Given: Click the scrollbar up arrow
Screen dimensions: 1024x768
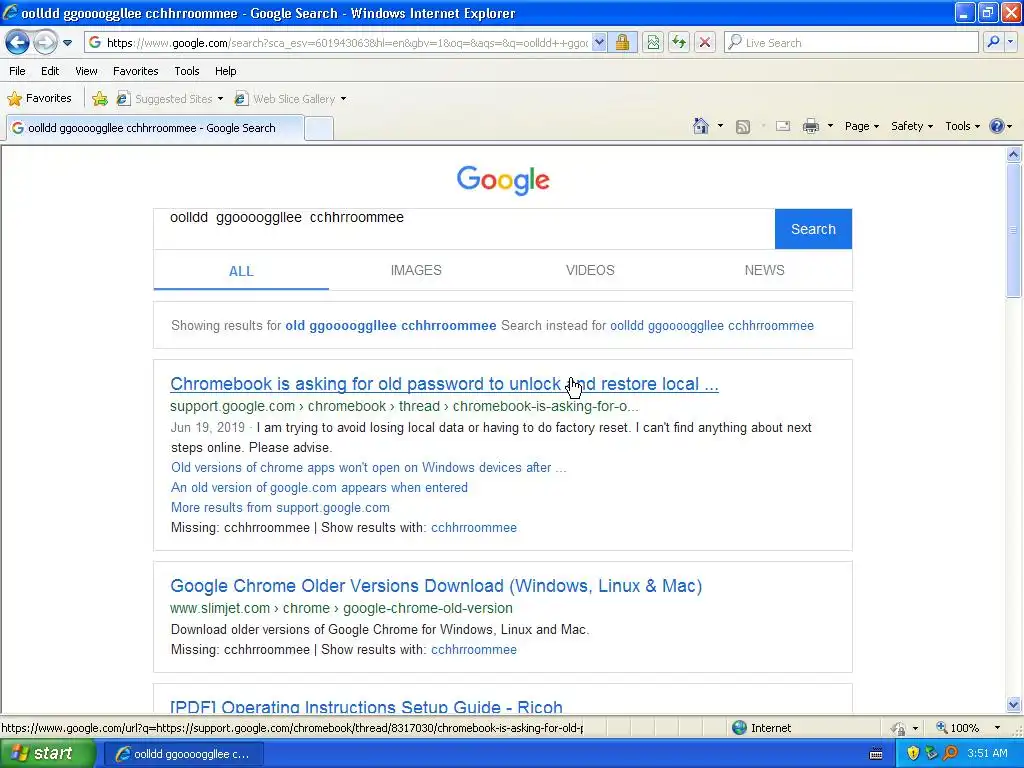Looking at the screenshot, I should 1014,155.
